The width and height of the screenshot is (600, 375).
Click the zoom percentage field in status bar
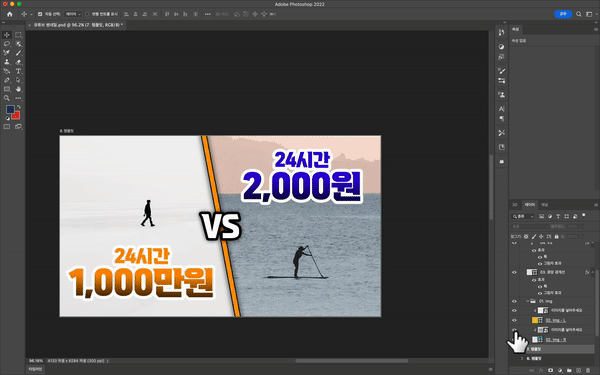click(36, 361)
